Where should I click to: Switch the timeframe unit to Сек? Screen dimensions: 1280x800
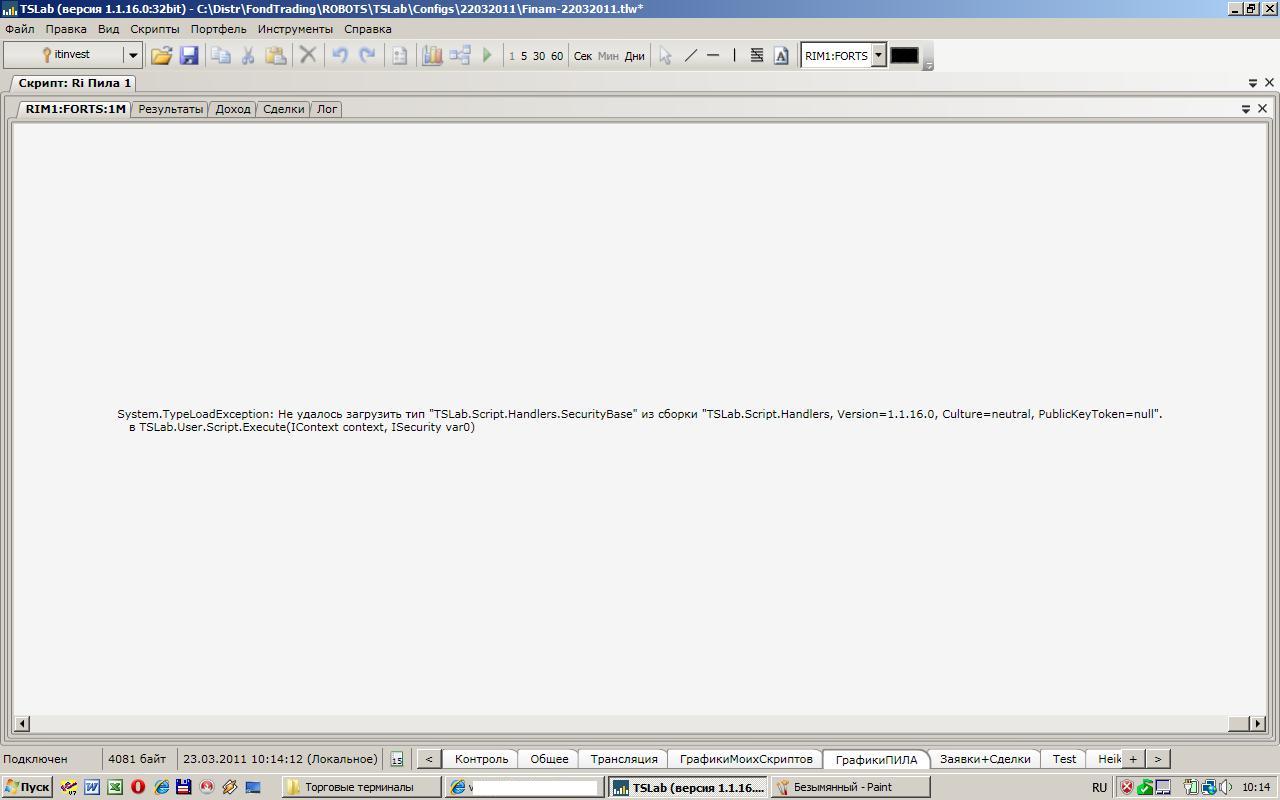(583, 56)
